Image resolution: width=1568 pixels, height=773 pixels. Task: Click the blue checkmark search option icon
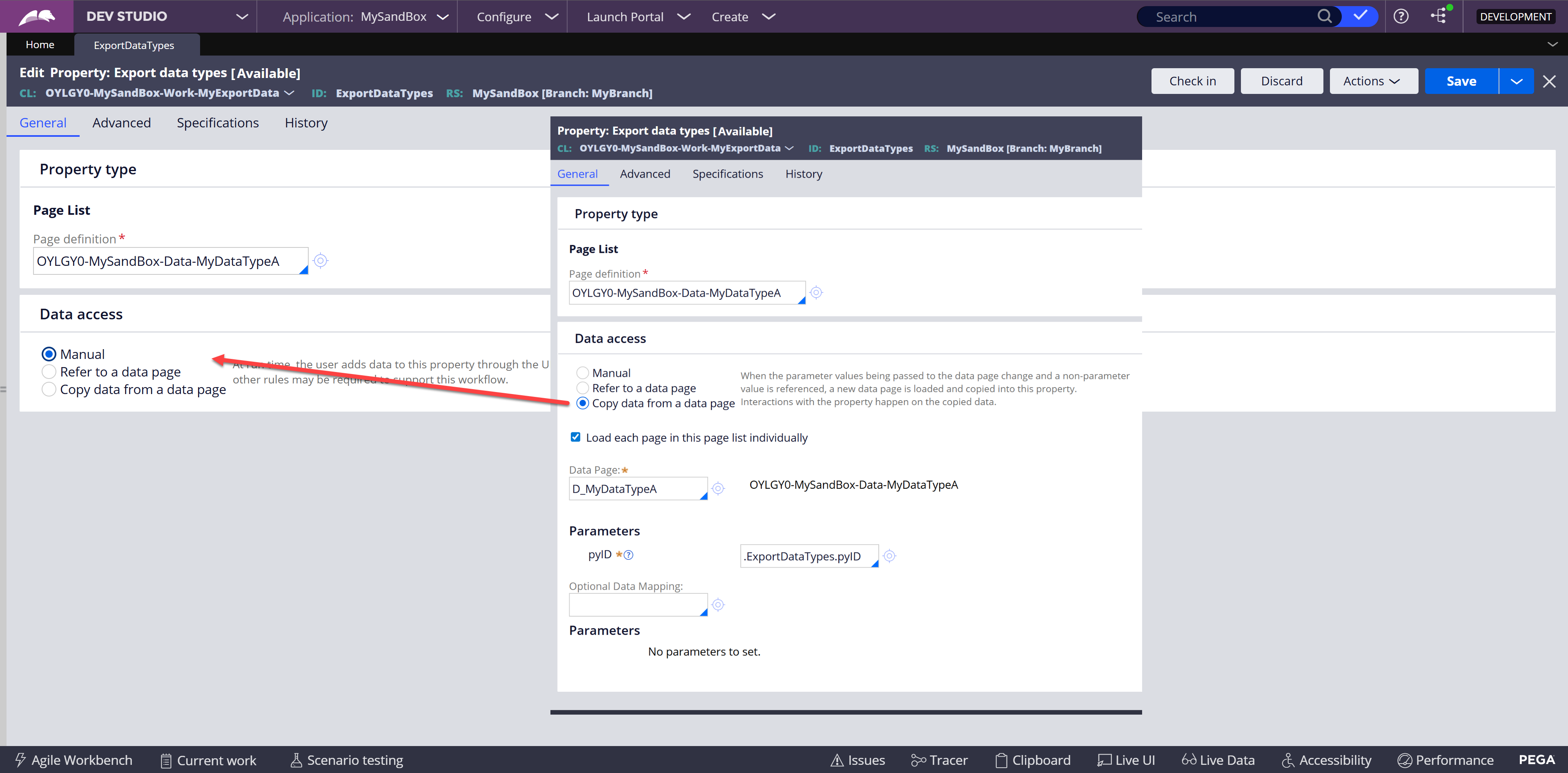pos(1361,16)
